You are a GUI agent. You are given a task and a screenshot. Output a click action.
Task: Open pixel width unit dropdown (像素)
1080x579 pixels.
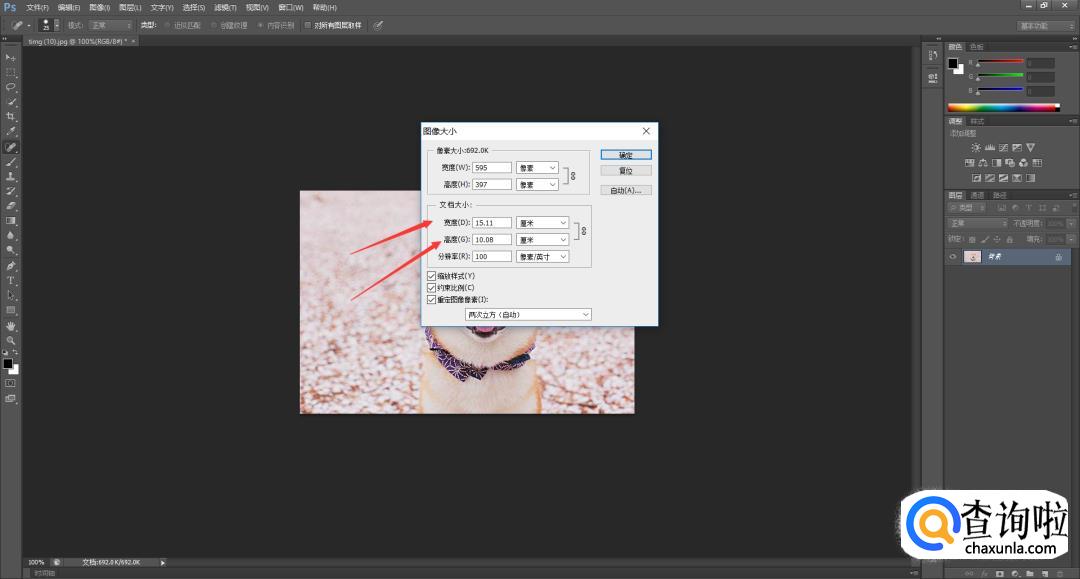click(537, 168)
